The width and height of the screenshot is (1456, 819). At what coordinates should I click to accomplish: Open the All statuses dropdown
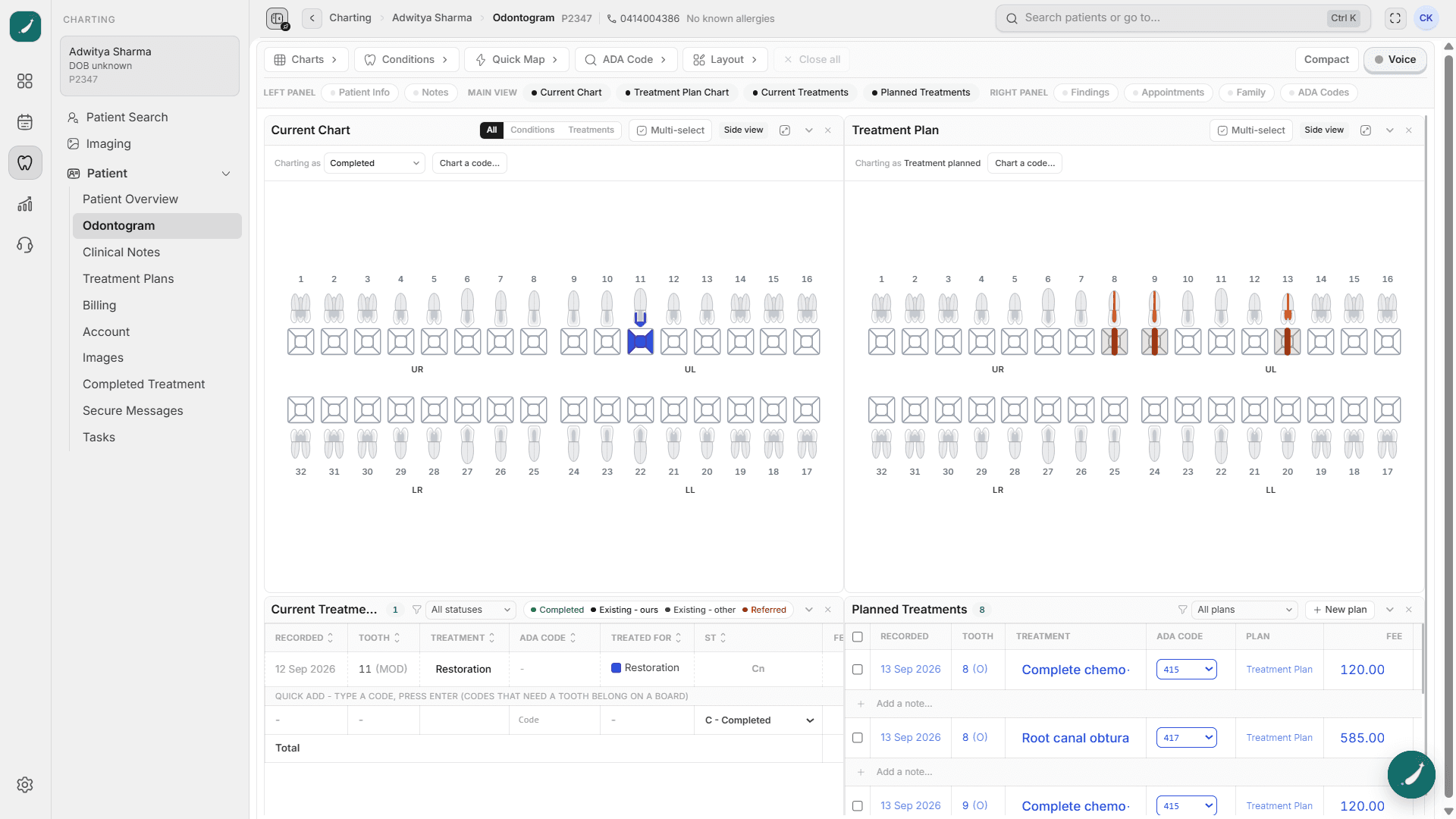click(470, 610)
